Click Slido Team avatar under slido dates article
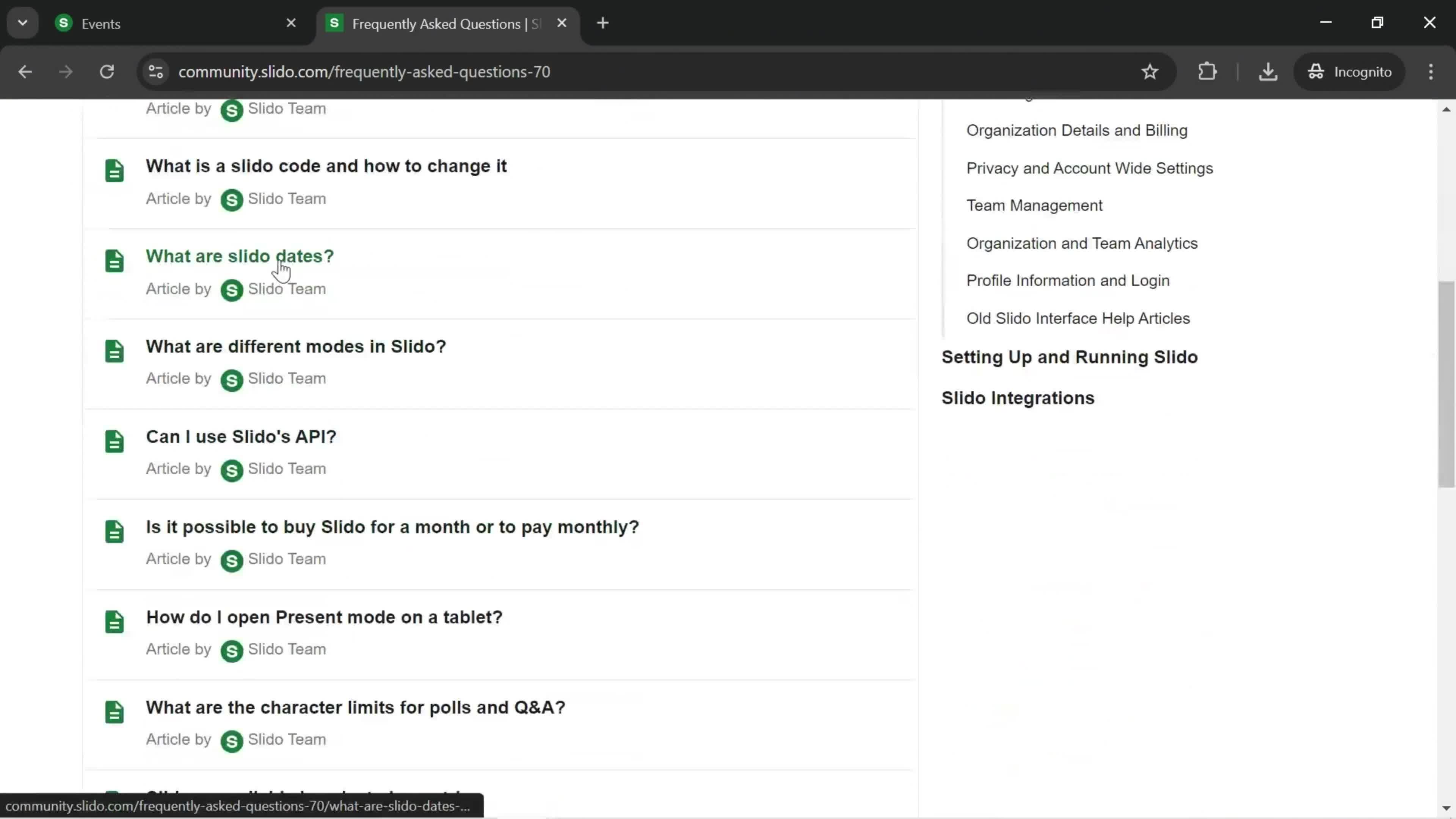This screenshot has height=819, width=1456. coord(232,290)
